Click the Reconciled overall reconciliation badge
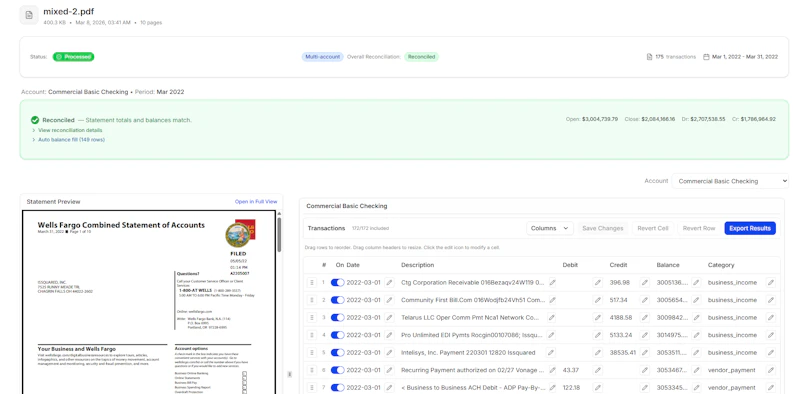The height and width of the screenshot is (394, 800). coord(421,57)
